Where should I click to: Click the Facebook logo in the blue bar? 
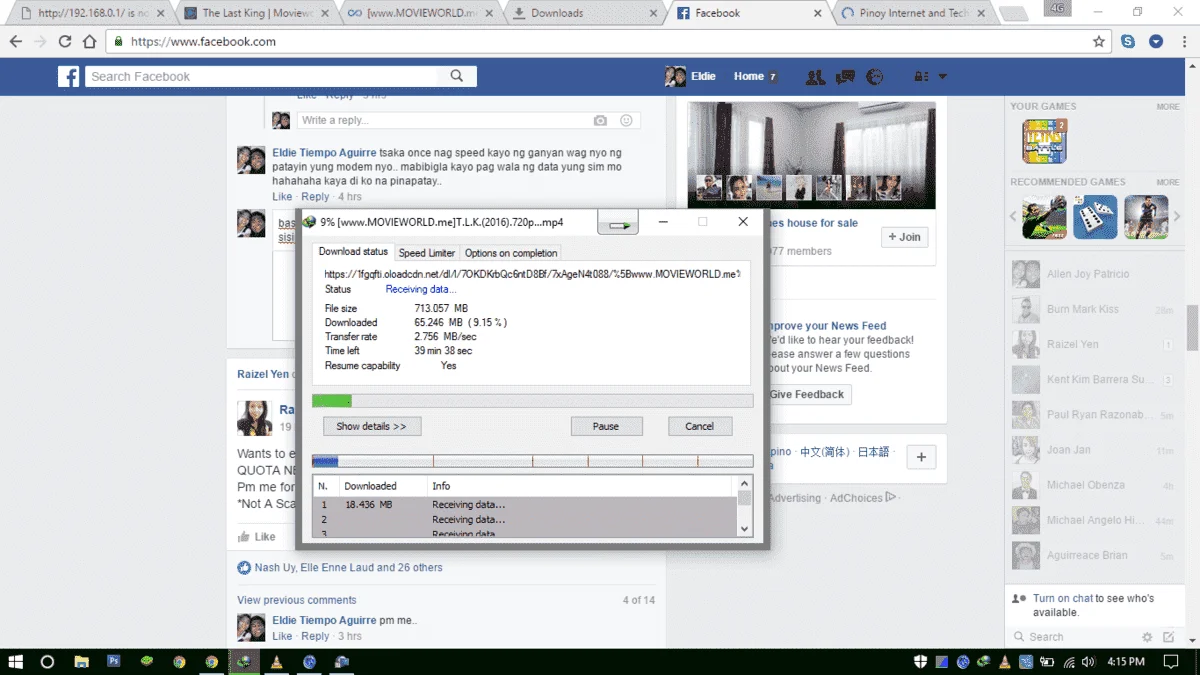[x=68, y=76]
